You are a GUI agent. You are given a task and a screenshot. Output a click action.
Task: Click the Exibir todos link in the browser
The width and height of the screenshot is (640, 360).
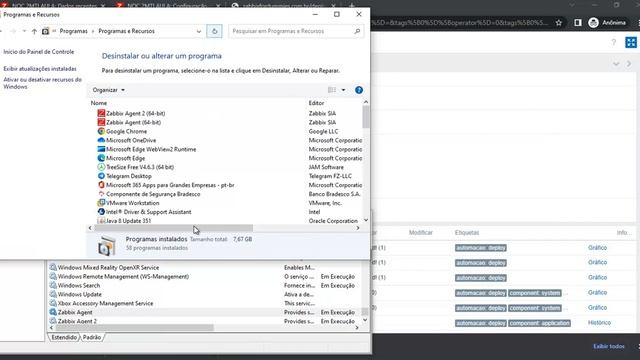pos(609,346)
